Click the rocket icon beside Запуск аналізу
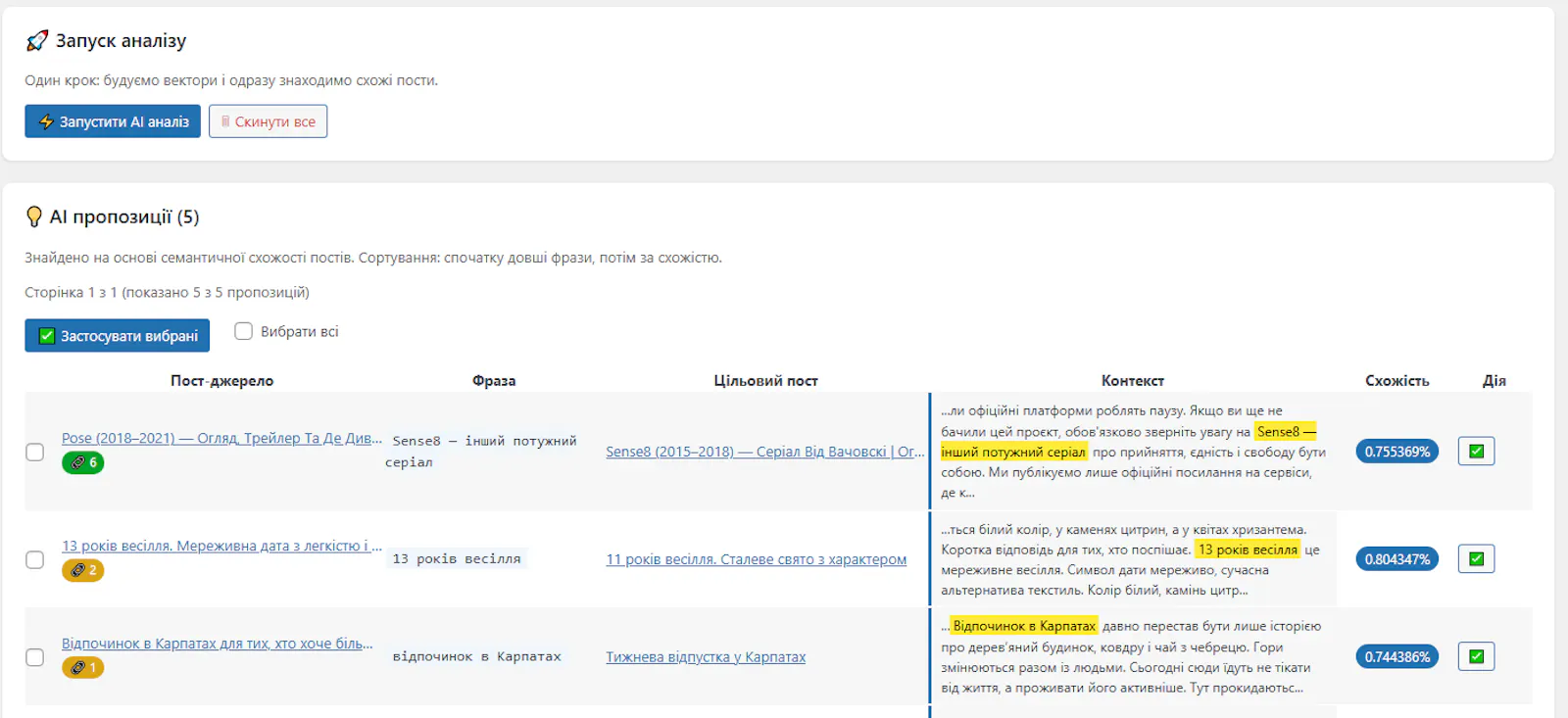Viewport: 1568px width, 718px height. tap(37, 41)
